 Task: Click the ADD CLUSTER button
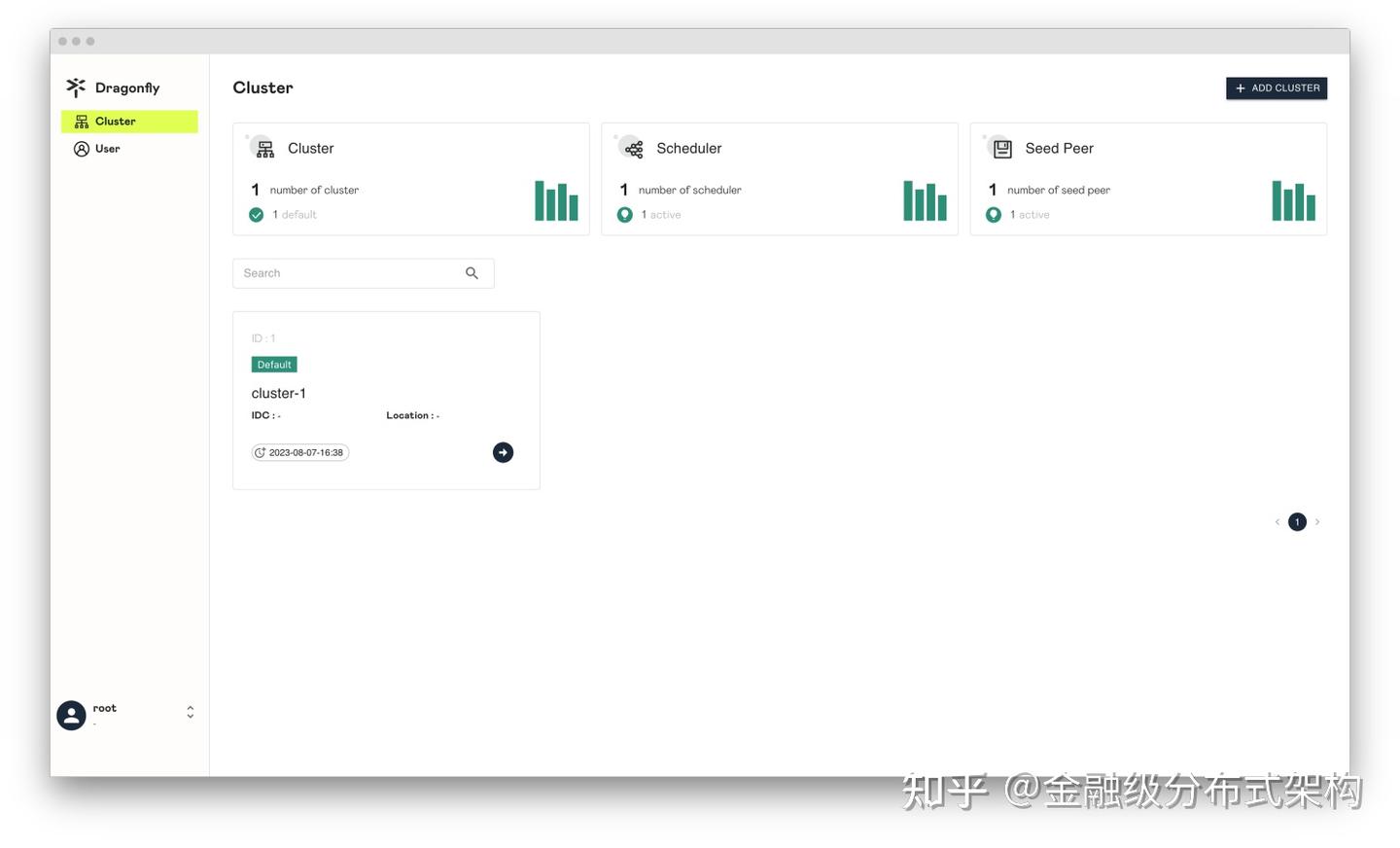point(1277,88)
